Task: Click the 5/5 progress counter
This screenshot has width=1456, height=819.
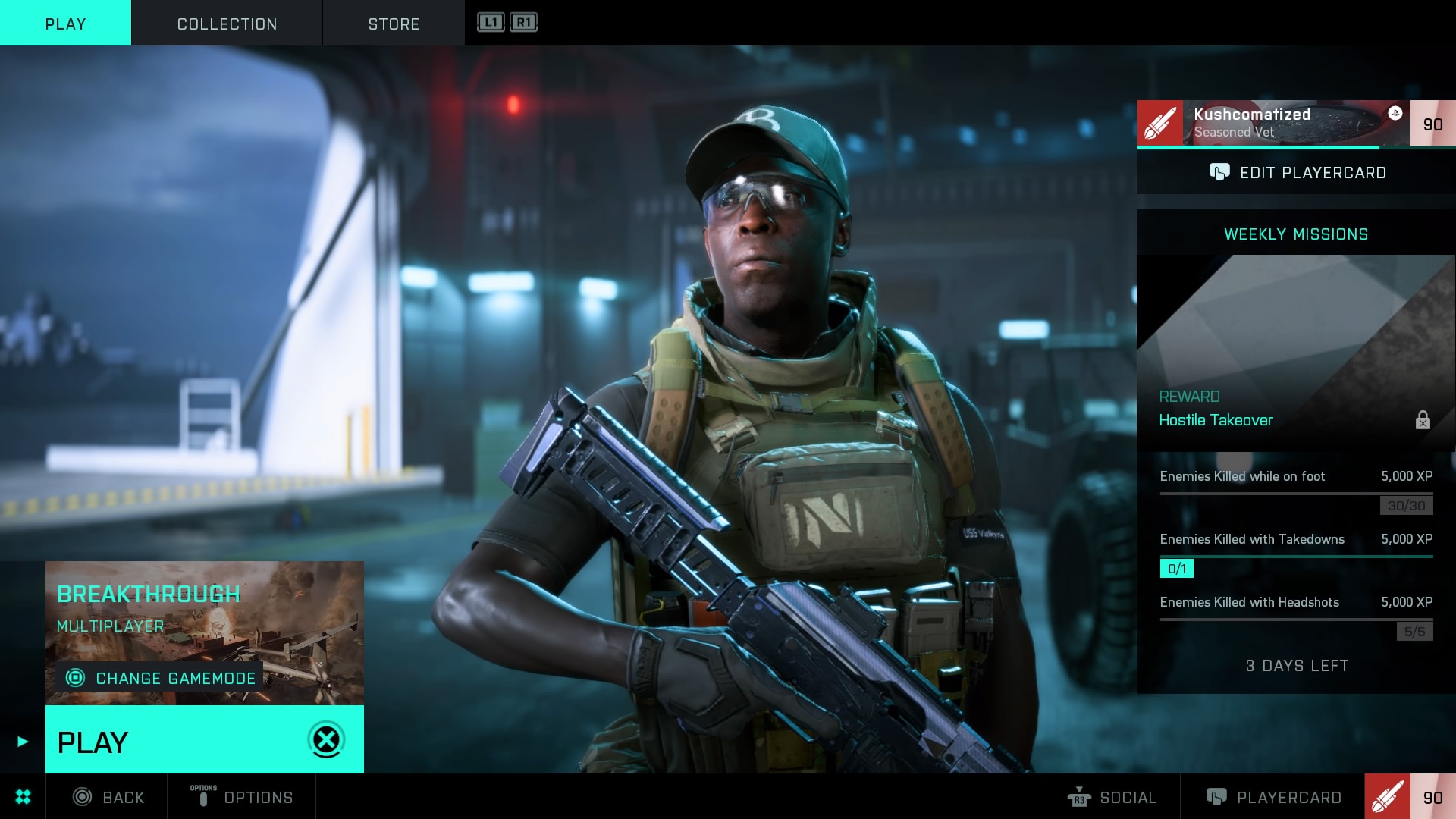Action: pyautogui.click(x=1414, y=631)
